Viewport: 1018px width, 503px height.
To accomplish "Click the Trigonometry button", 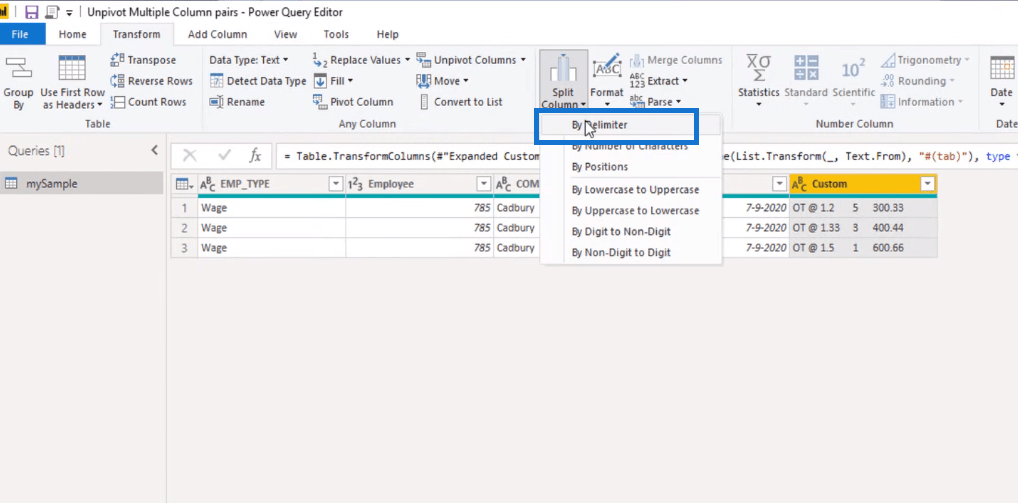I will pyautogui.click(x=925, y=60).
